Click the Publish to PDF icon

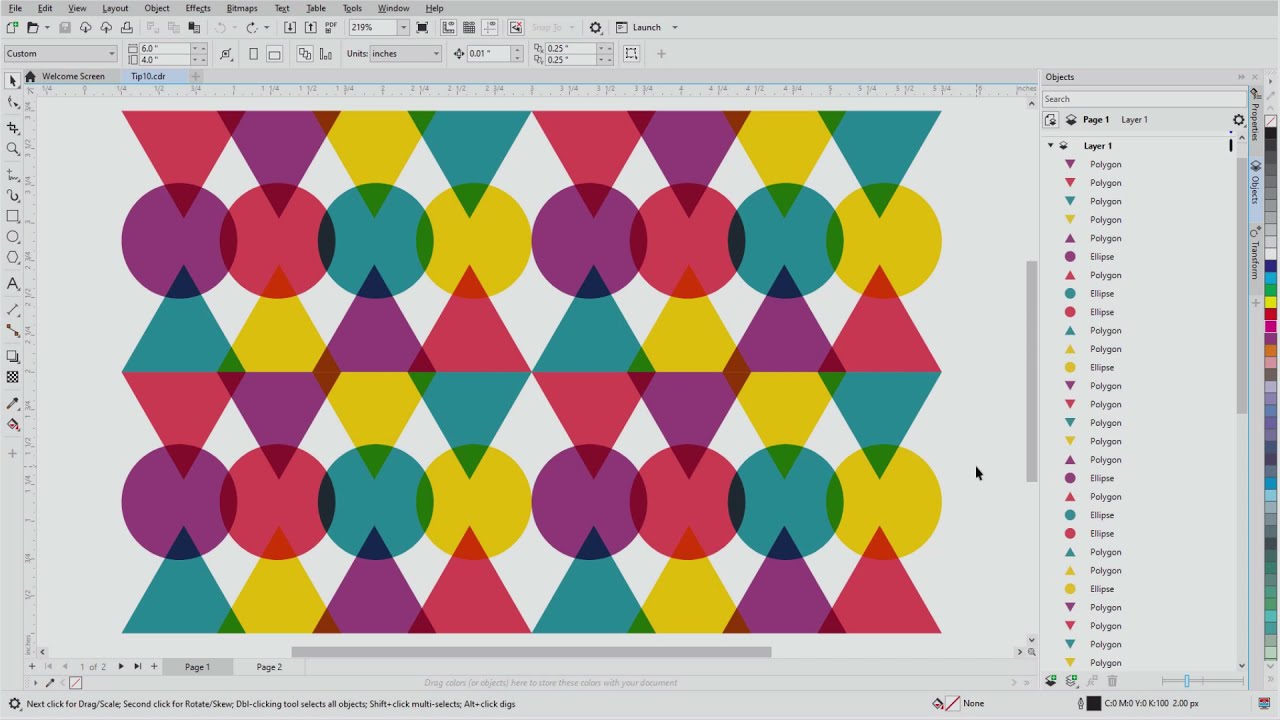tap(331, 27)
